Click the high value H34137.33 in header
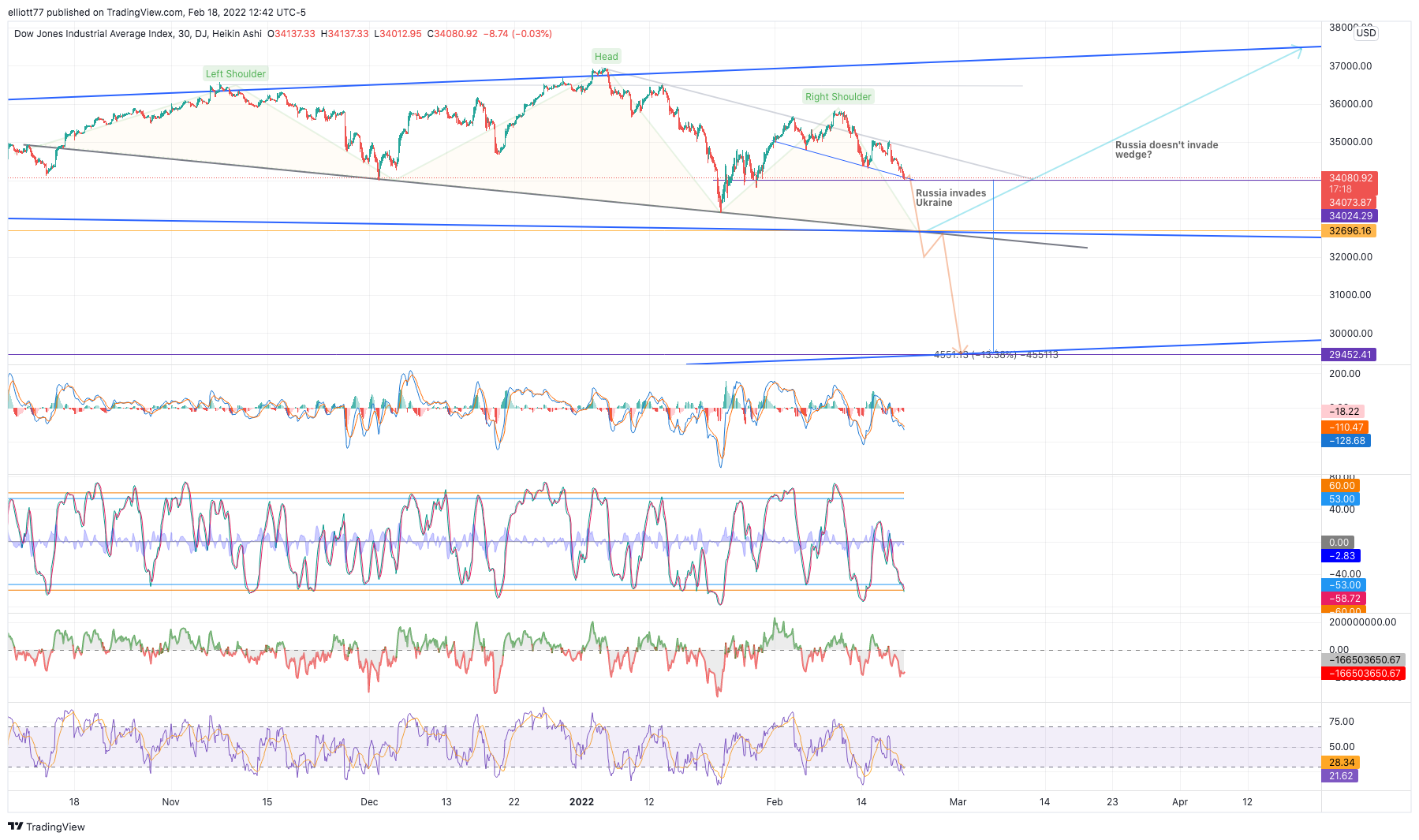This screenshot has width=1419, height=840. point(345,34)
